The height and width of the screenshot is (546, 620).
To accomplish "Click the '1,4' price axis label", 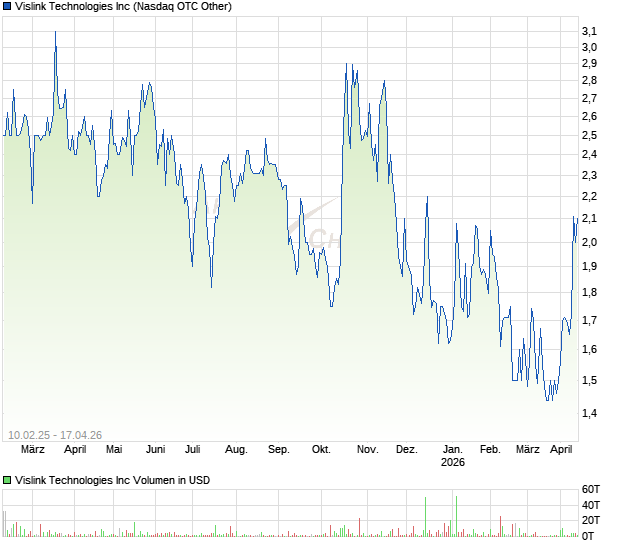I will click(589, 414).
